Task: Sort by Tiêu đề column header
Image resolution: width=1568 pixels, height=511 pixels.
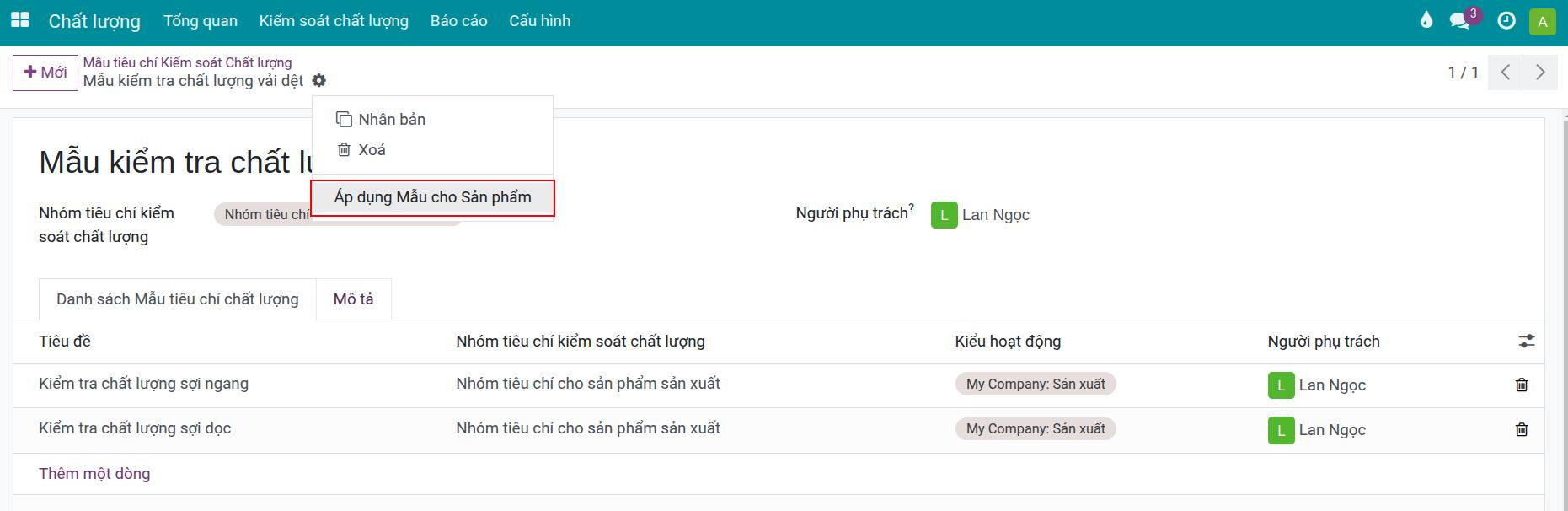Action: click(x=65, y=342)
